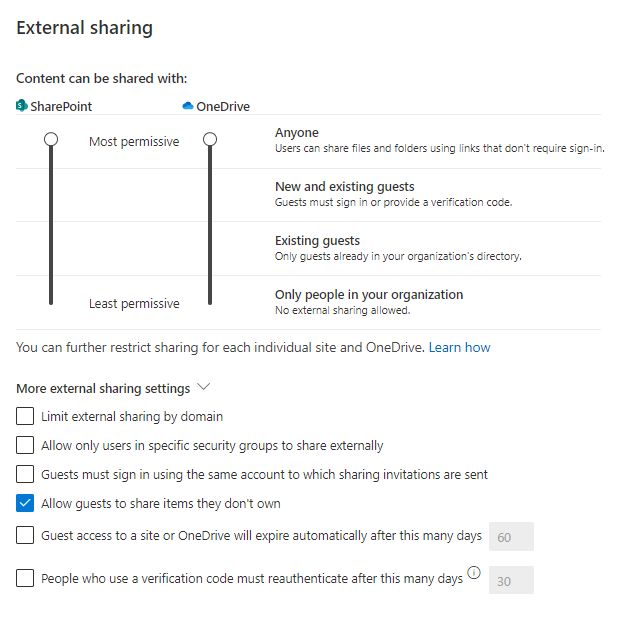Viewport: 626px width, 617px height.
Task: Enable Limit external sharing by domain
Action: (x=25, y=416)
